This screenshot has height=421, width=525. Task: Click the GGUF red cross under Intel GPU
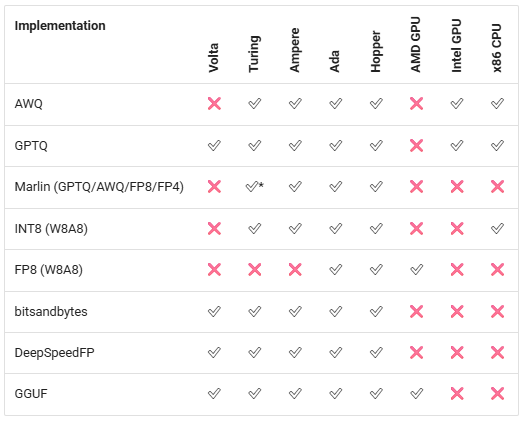(x=457, y=394)
